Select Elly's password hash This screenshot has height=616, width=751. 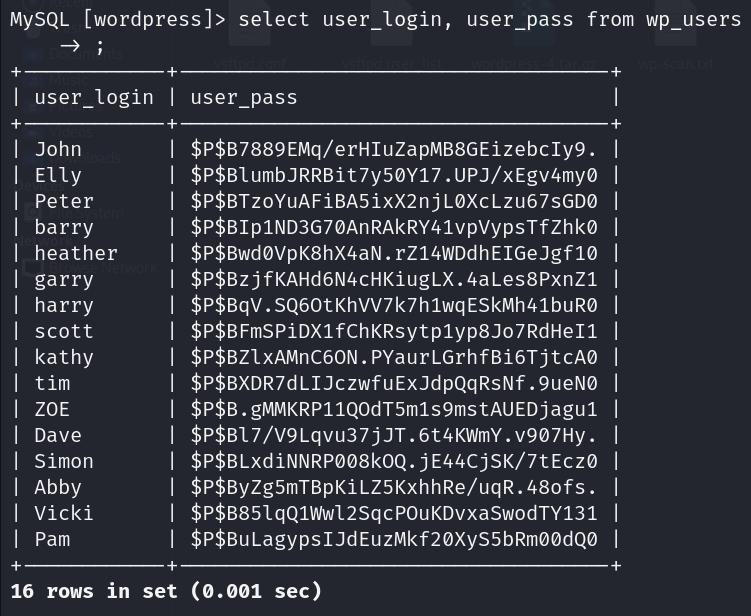[x=394, y=175]
